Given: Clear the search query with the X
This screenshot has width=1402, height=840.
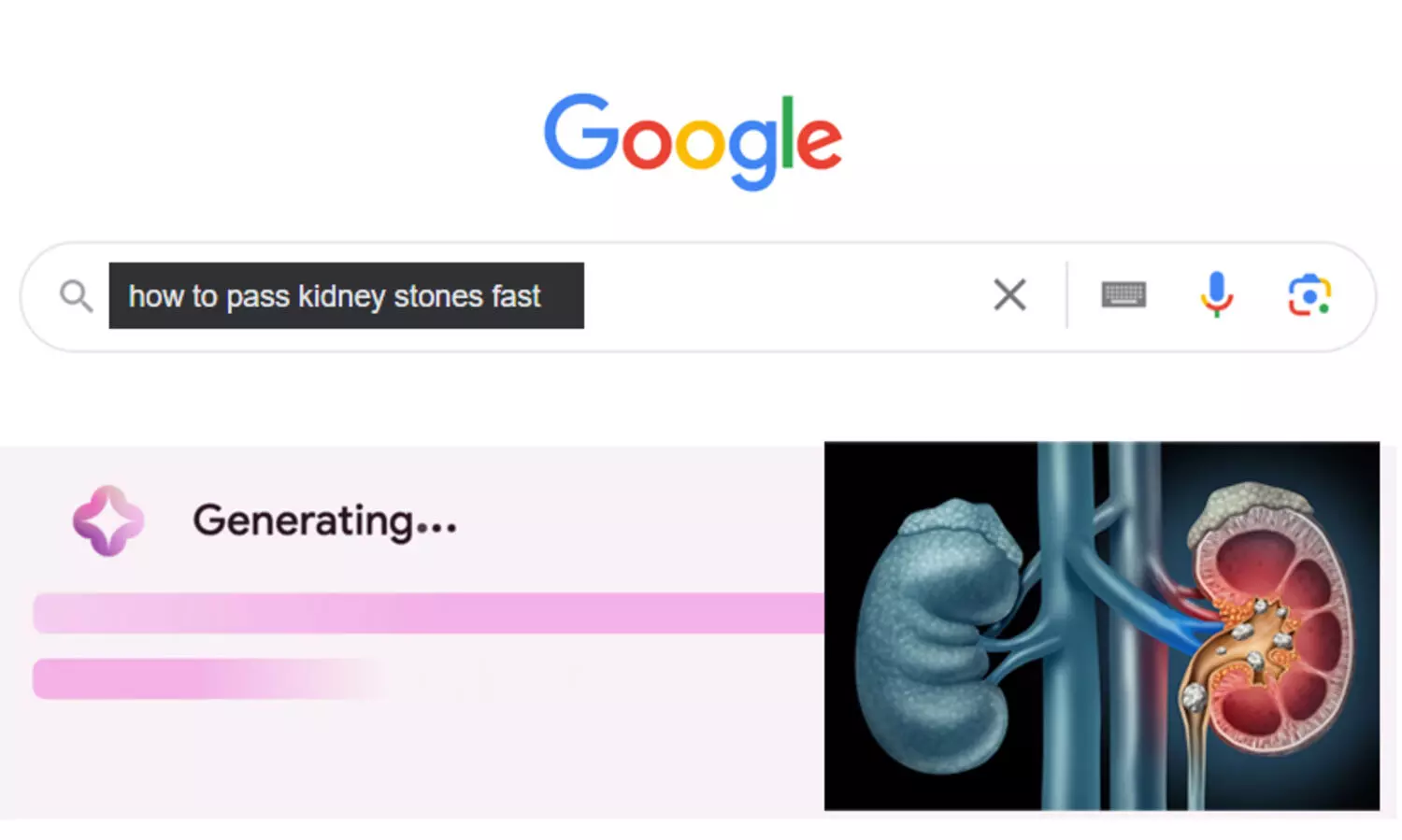Looking at the screenshot, I should coord(1009,295).
